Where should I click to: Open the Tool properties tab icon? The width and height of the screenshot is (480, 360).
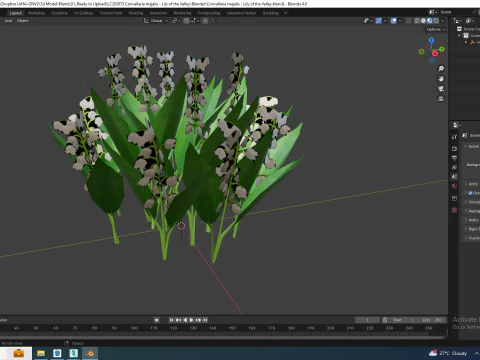pos(454,137)
